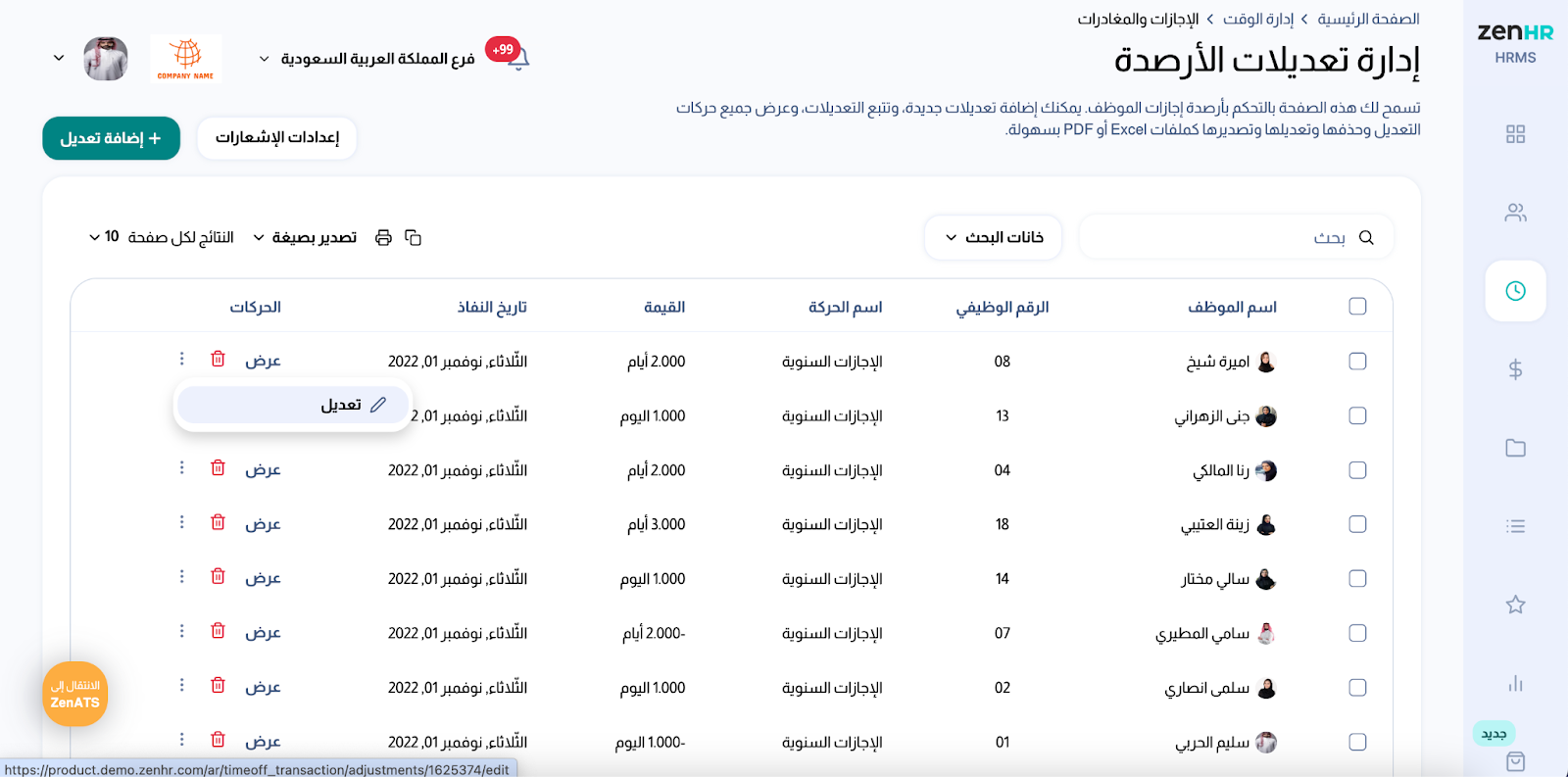
Task: Click the ZenHR HRMS logo
Action: [1515, 42]
